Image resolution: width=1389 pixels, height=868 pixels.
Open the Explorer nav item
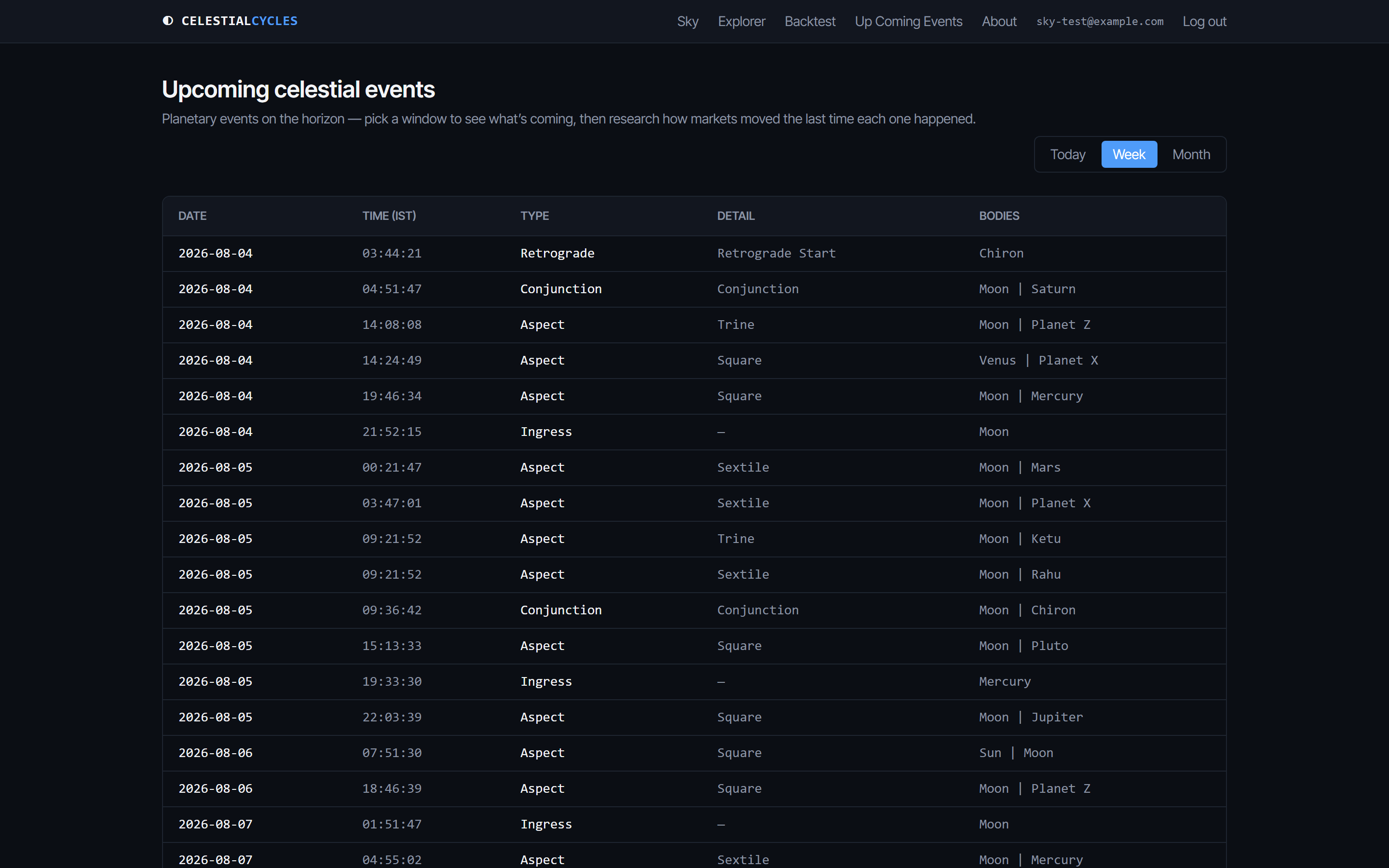click(x=741, y=21)
